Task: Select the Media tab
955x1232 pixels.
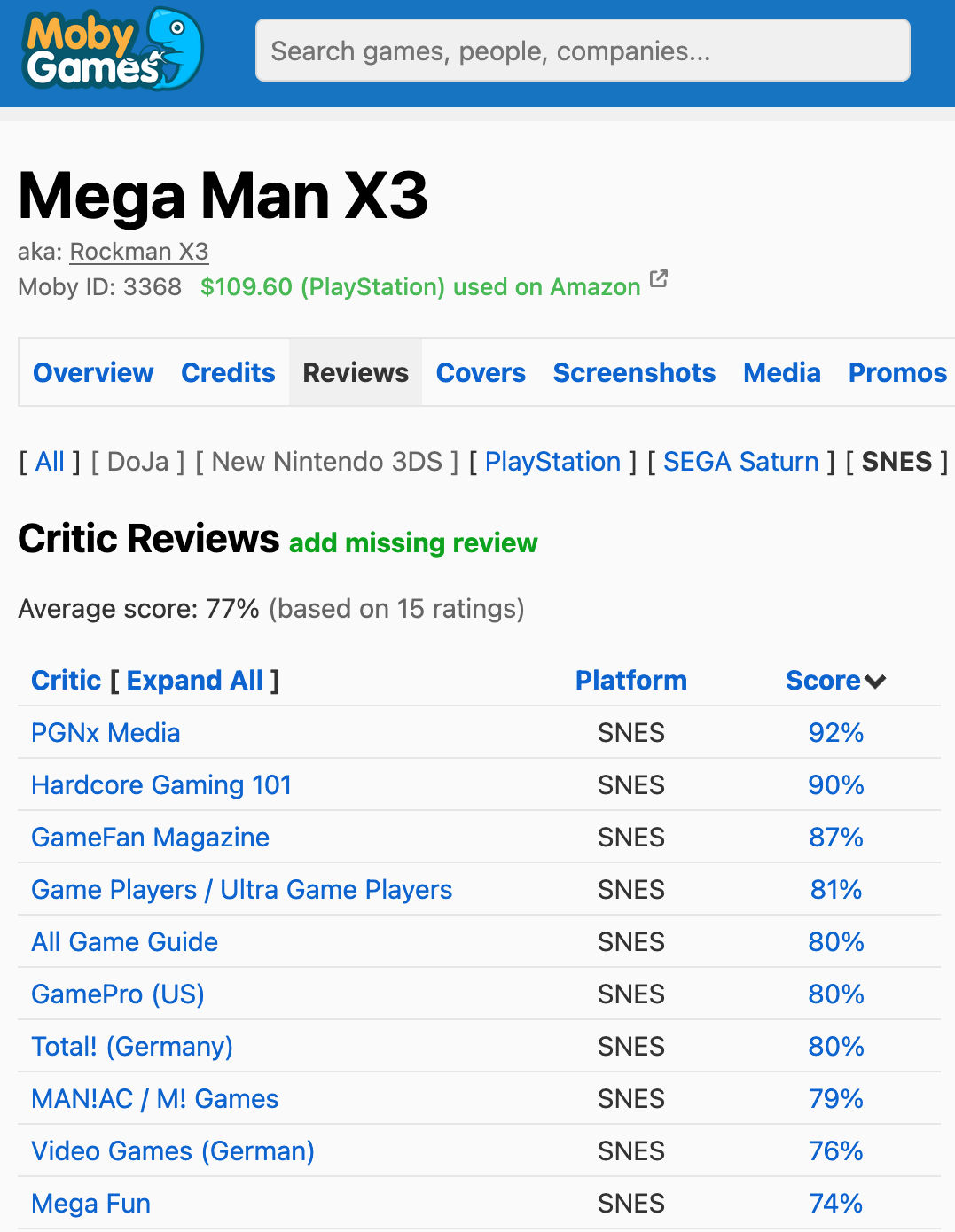Action: [x=781, y=373]
